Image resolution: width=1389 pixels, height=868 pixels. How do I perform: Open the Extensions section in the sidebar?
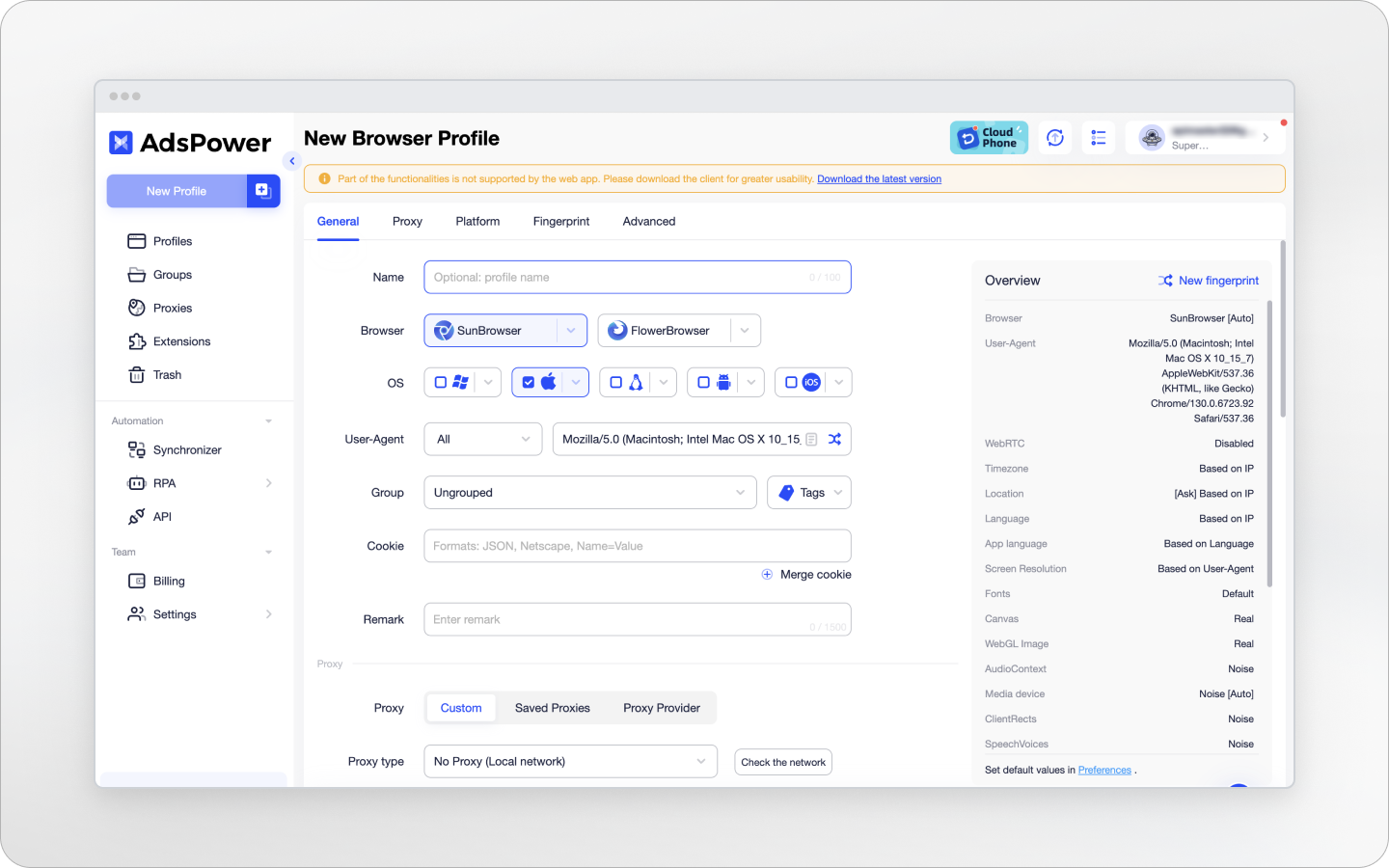pyautogui.click(x=182, y=340)
